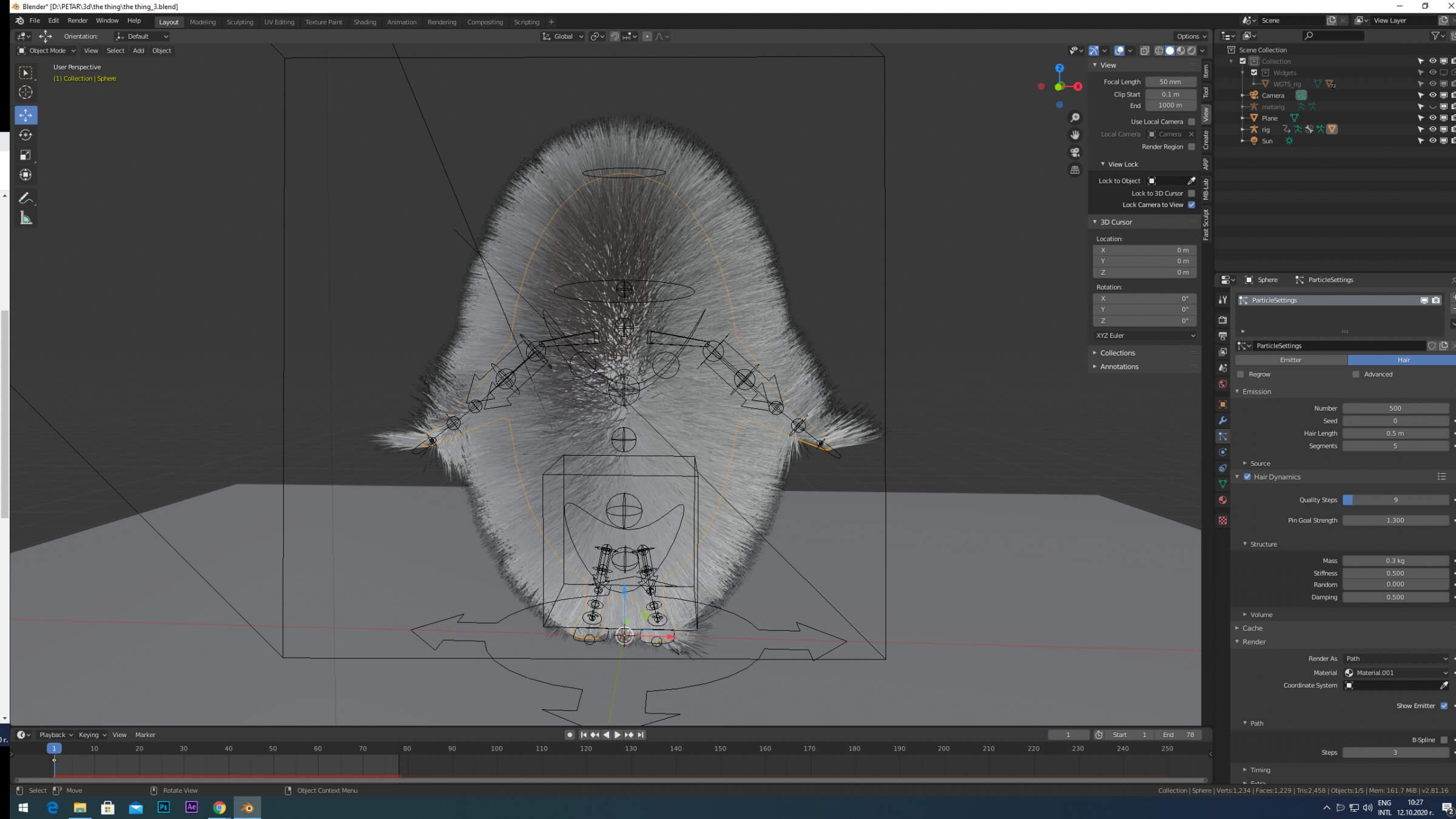Image resolution: width=1456 pixels, height=819 pixels.
Task: Uncheck Lock Camera to View
Action: tap(1191, 204)
